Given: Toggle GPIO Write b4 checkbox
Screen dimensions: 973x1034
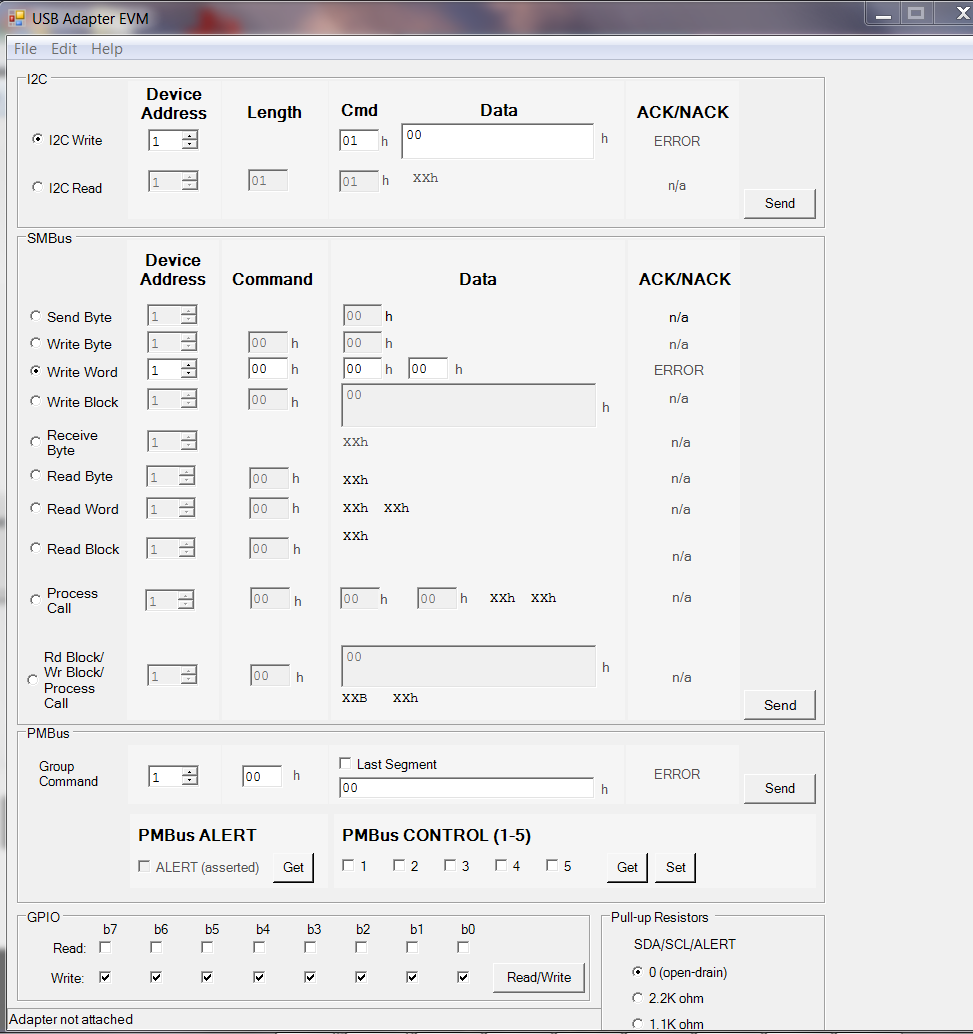Looking at the screenshot, I should click(259, 977).
